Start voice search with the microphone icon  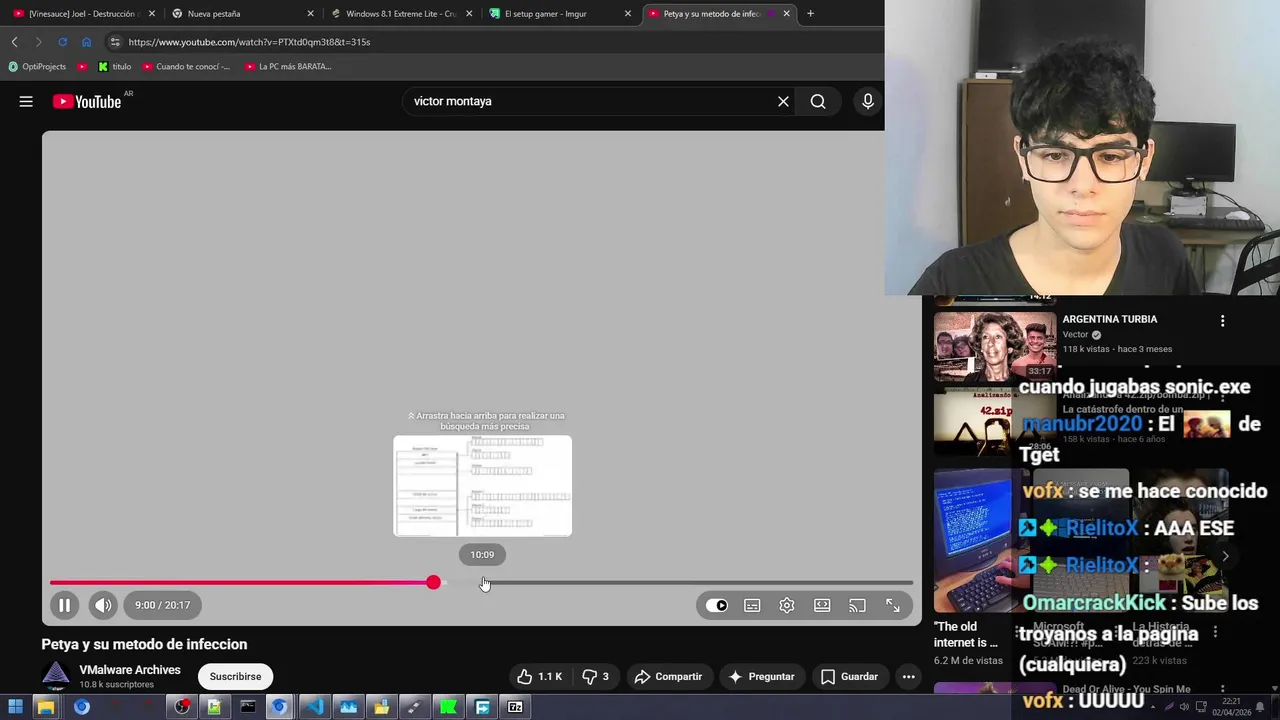pos(868,101)
